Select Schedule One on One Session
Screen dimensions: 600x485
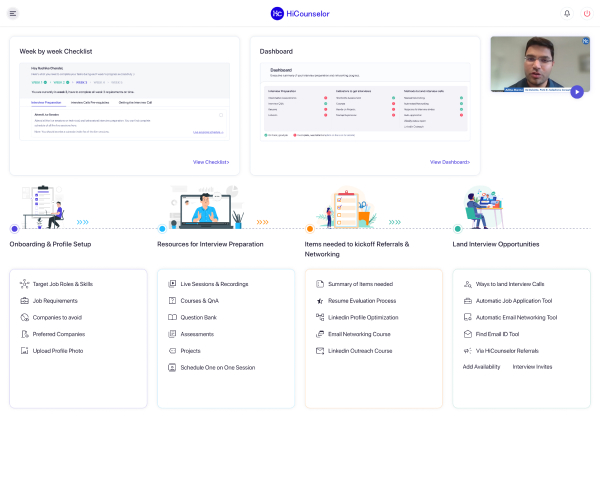pyautogui.click(x=217, y=368)
